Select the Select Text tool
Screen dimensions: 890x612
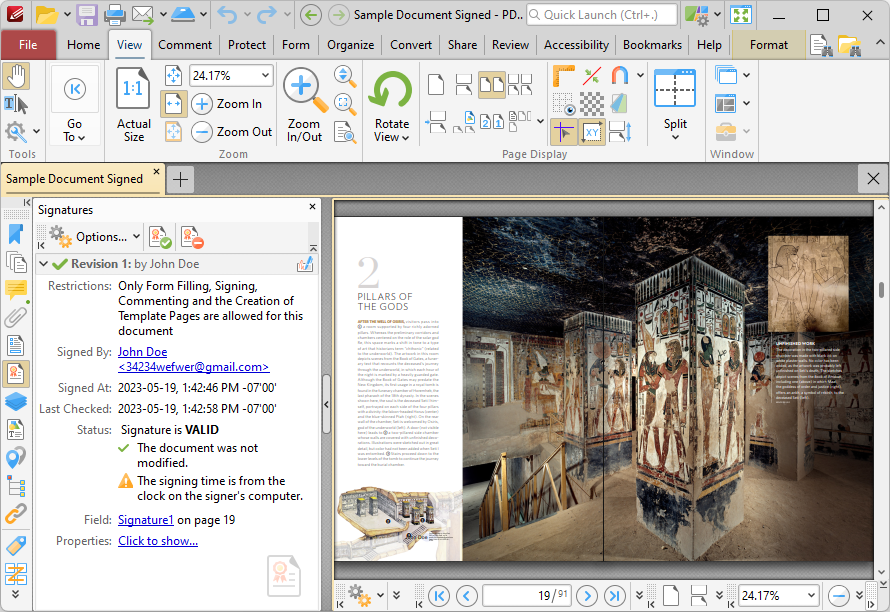pyautogui.click(x=16, y=104)
